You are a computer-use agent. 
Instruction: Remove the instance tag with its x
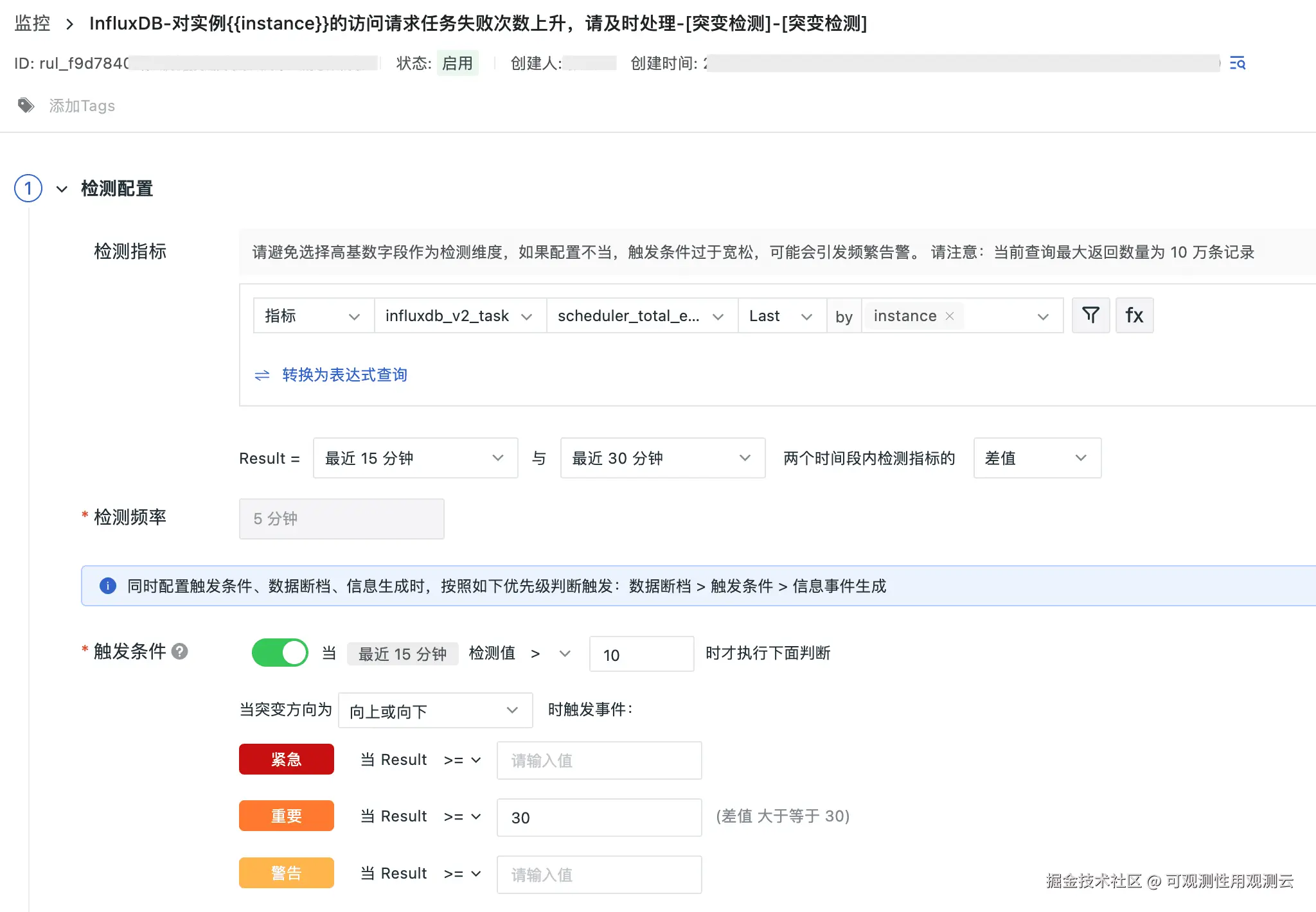(x=950, y=316)
